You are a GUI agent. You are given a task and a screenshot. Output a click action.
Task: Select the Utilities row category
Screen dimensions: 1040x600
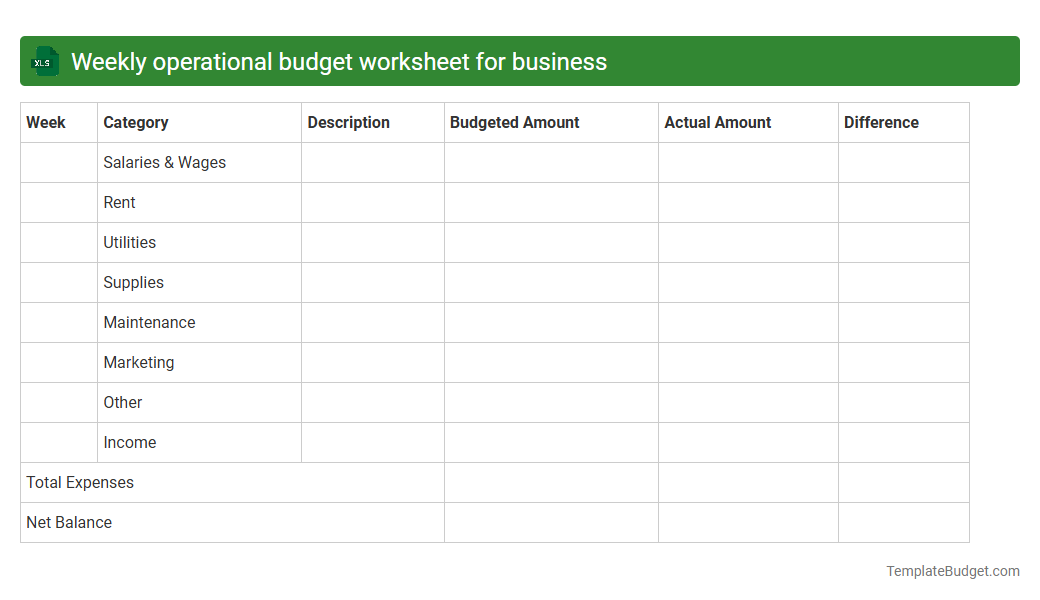pos(129,242)
